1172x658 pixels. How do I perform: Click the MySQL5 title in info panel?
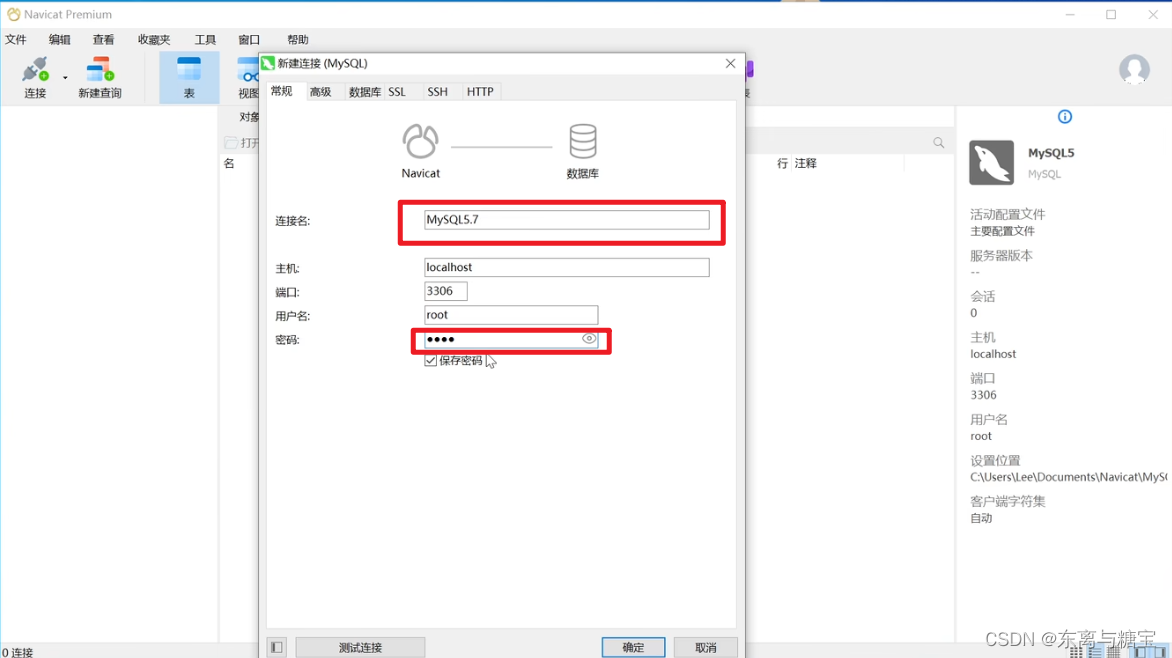(x=1050, y=153)
